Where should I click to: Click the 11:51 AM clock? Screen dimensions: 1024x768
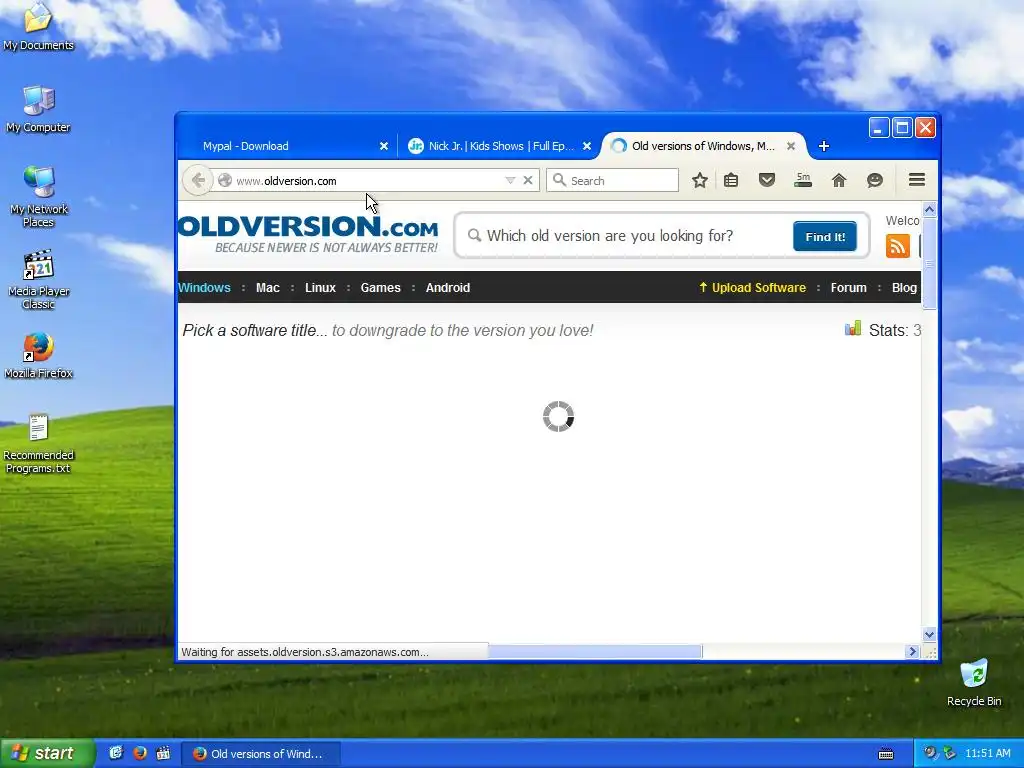click(x=987, y=753)
